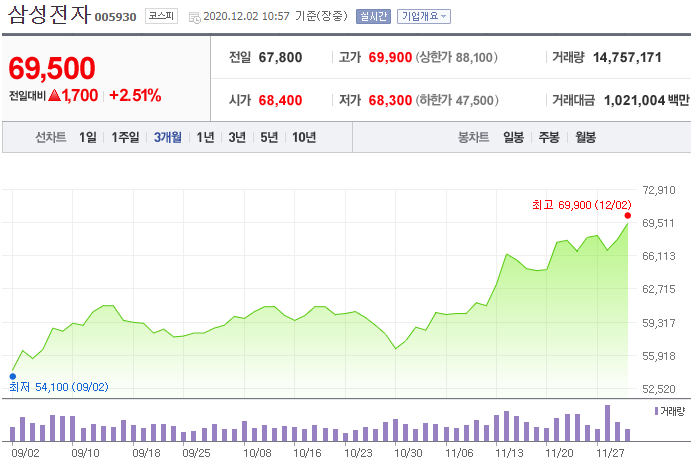The height and width of the screenshot is (464, 691).
Task: Open the 기업개요 dropdown
Action: (424, 17)
